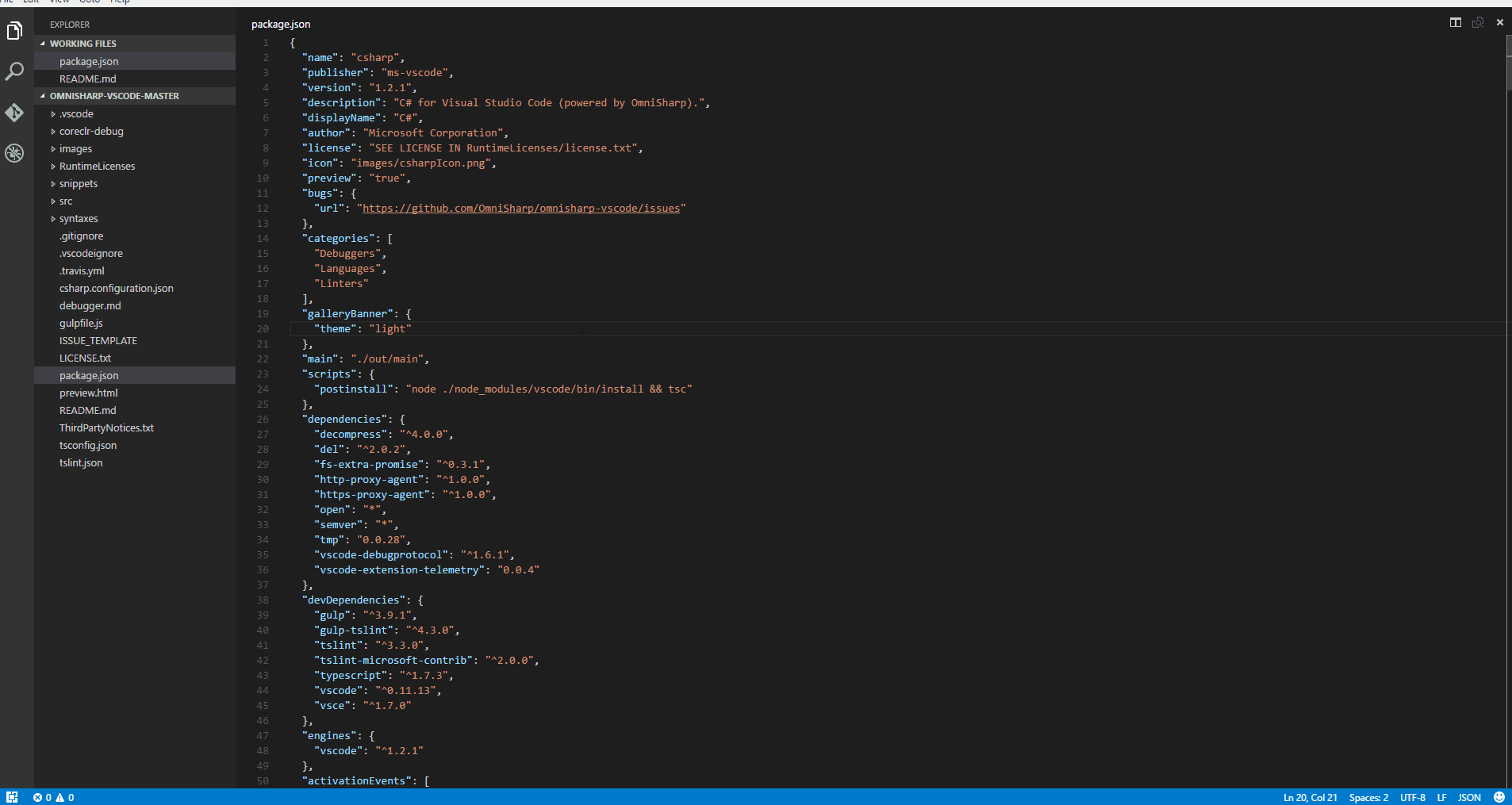Click the editor vertical scrollbar thumb
The height and width of the screenshot is (805, 1512).
[1508, 63]
